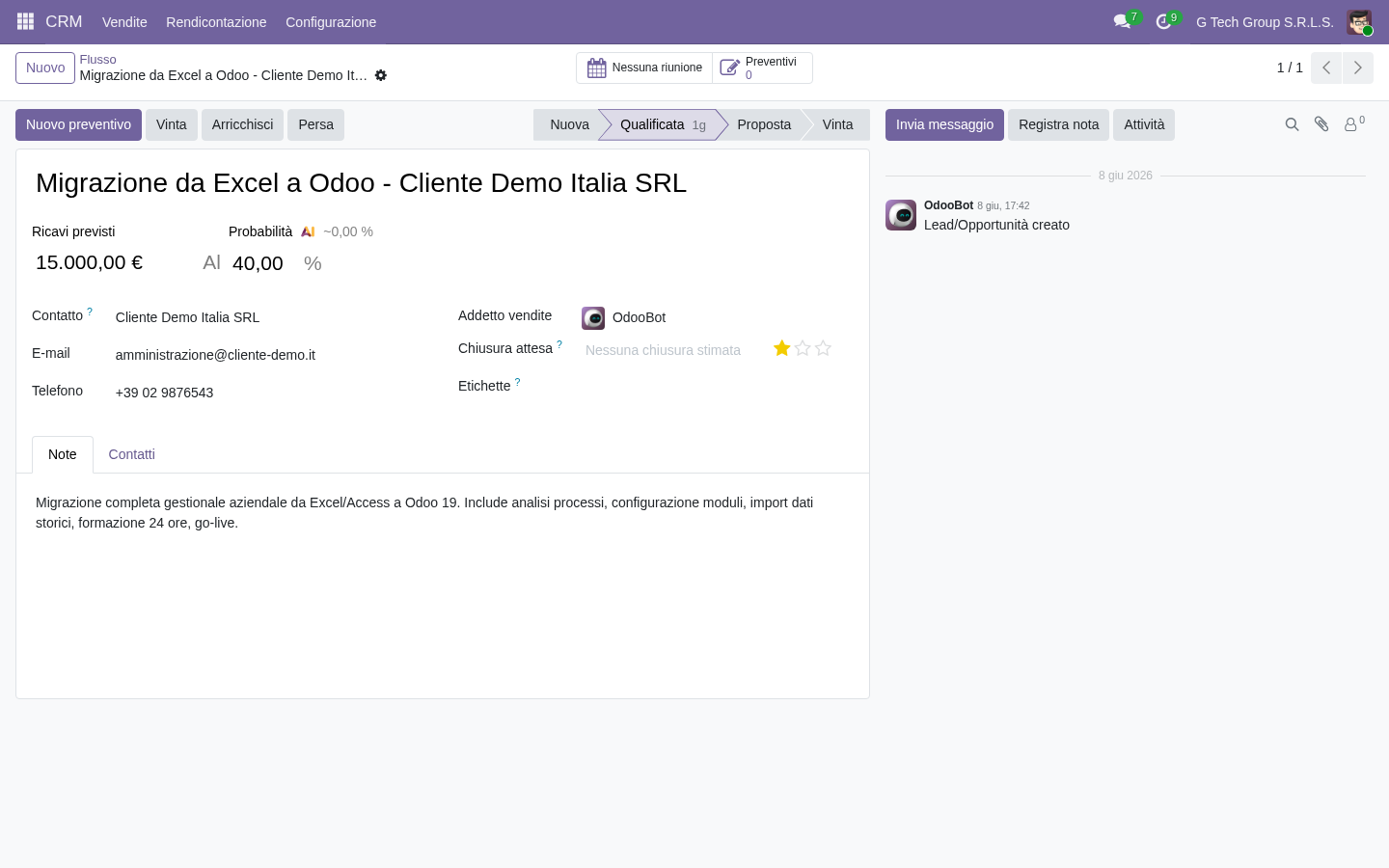
Task: Switch to the Contatti tab
Action: tap(131, 454)
